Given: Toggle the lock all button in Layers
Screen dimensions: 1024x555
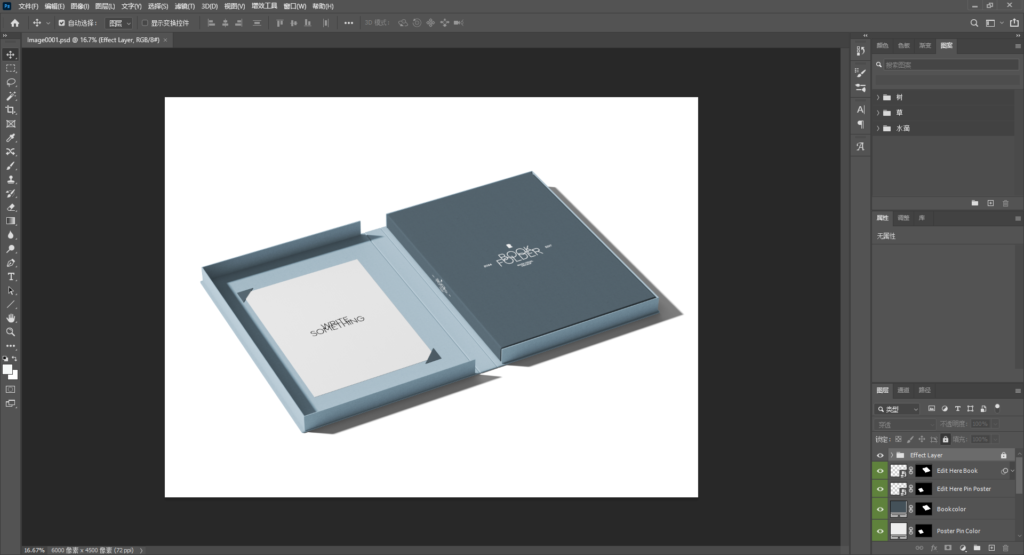Looking at the screenshot, I should [945, 439].
